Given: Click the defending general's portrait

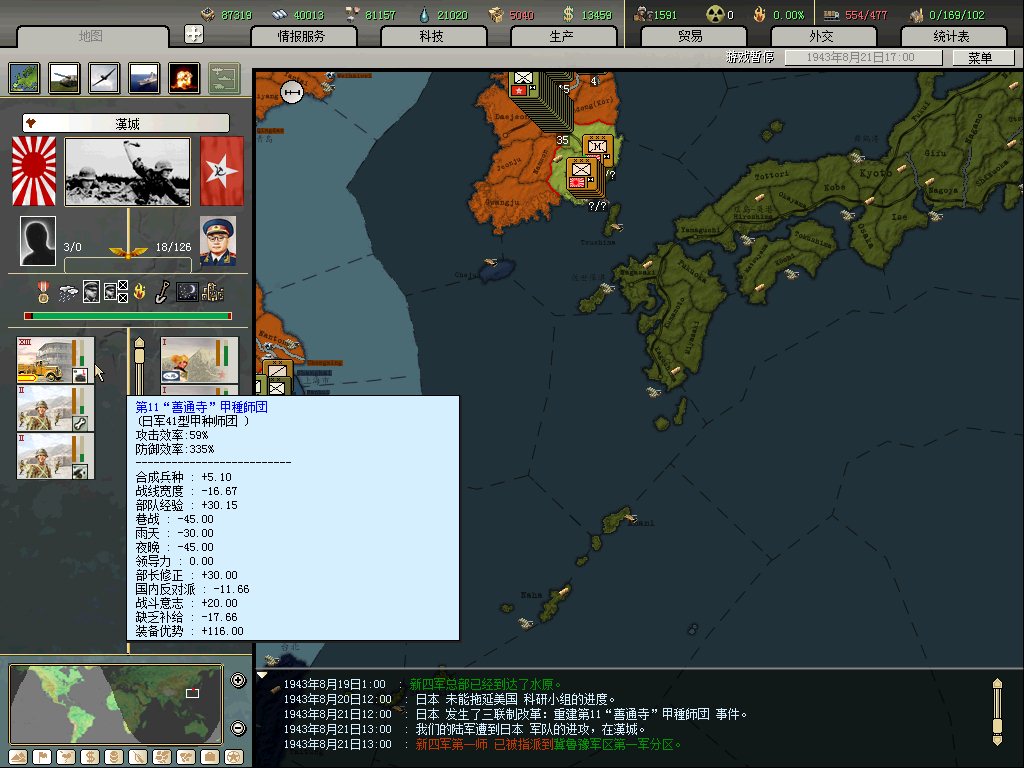Looking at the screenshot, I should [x=217, y=241].
